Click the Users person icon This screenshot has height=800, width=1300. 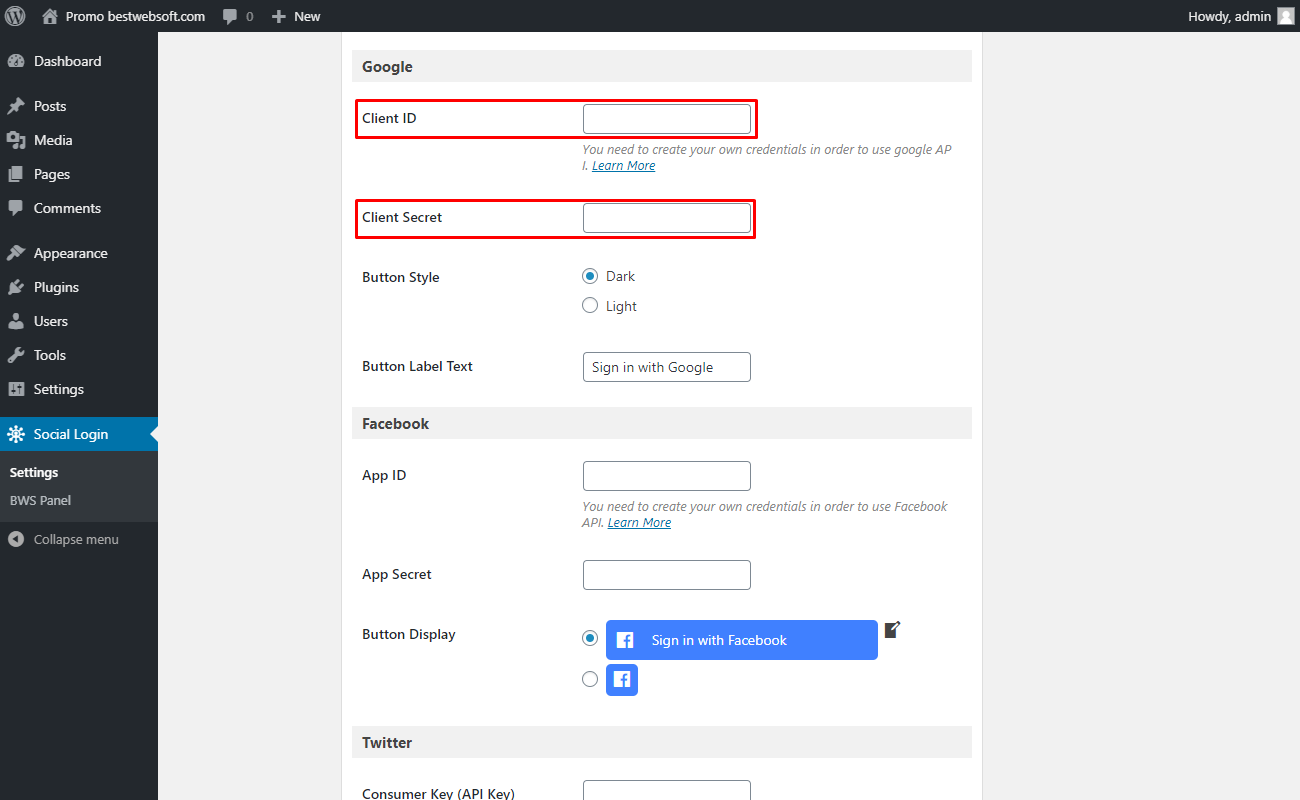[16, 321]
